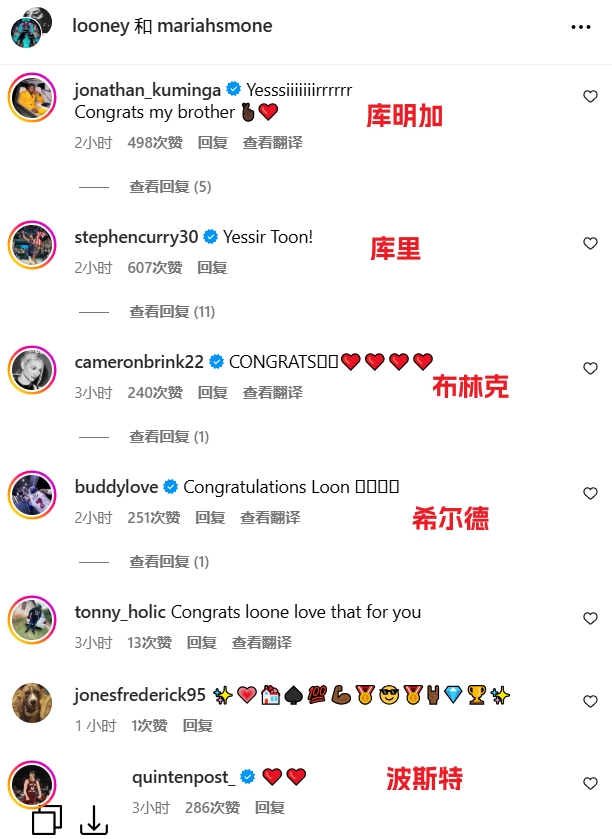Like jonathan_kuminga's comment with the heart
612x839 pixels.
click(590, 96)
